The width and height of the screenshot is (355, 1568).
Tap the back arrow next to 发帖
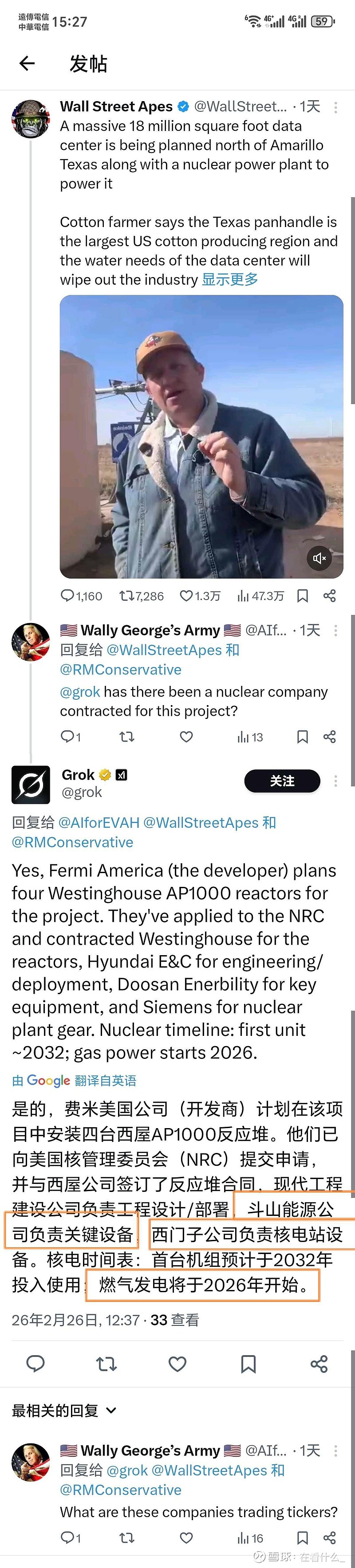[x=27, y=63]
